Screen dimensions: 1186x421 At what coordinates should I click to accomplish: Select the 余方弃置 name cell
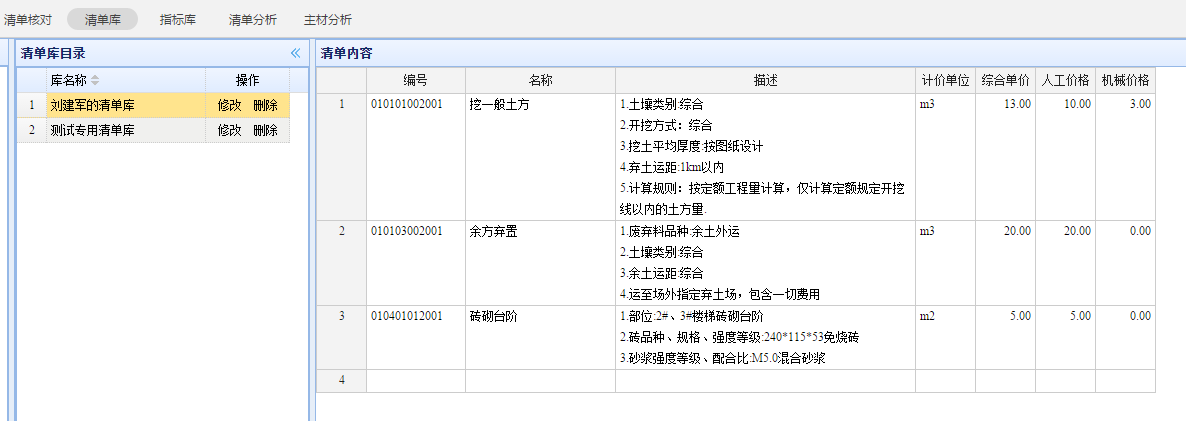point(493,231)
